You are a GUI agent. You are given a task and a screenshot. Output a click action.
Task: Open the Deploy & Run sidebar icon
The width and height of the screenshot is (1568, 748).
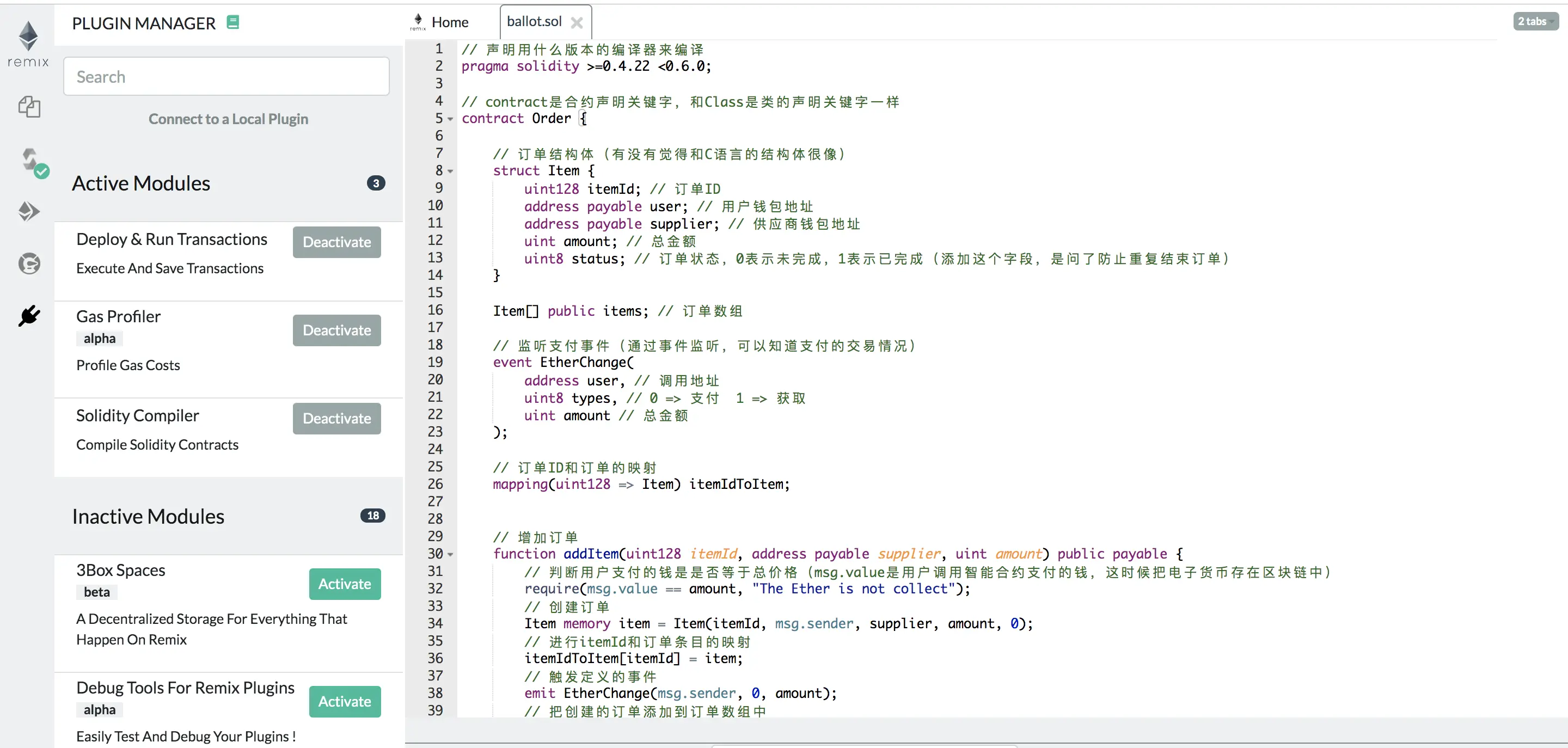29,211
